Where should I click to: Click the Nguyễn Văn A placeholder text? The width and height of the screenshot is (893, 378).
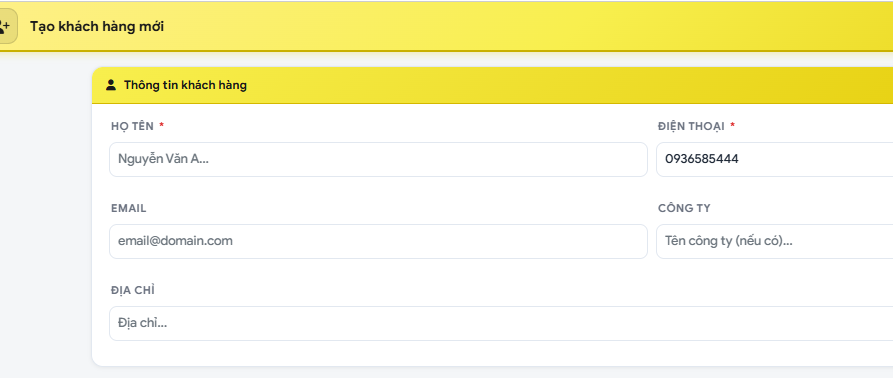(163, 159)
